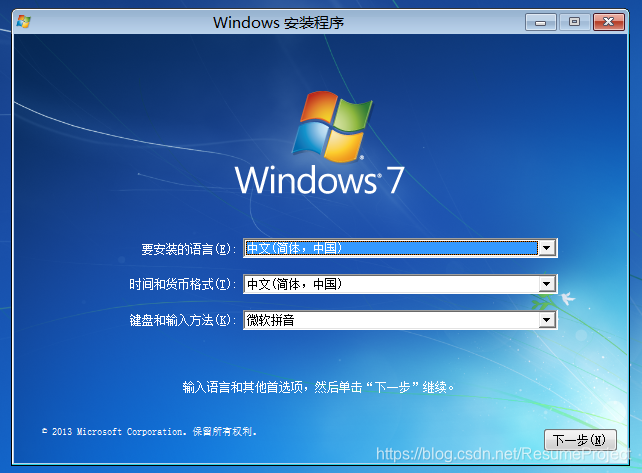Image resolution: width=642 pixels, height=473 pixels.
Task: Maximize the Windows 安装程序 window
Action: click(x=574, y=22)
